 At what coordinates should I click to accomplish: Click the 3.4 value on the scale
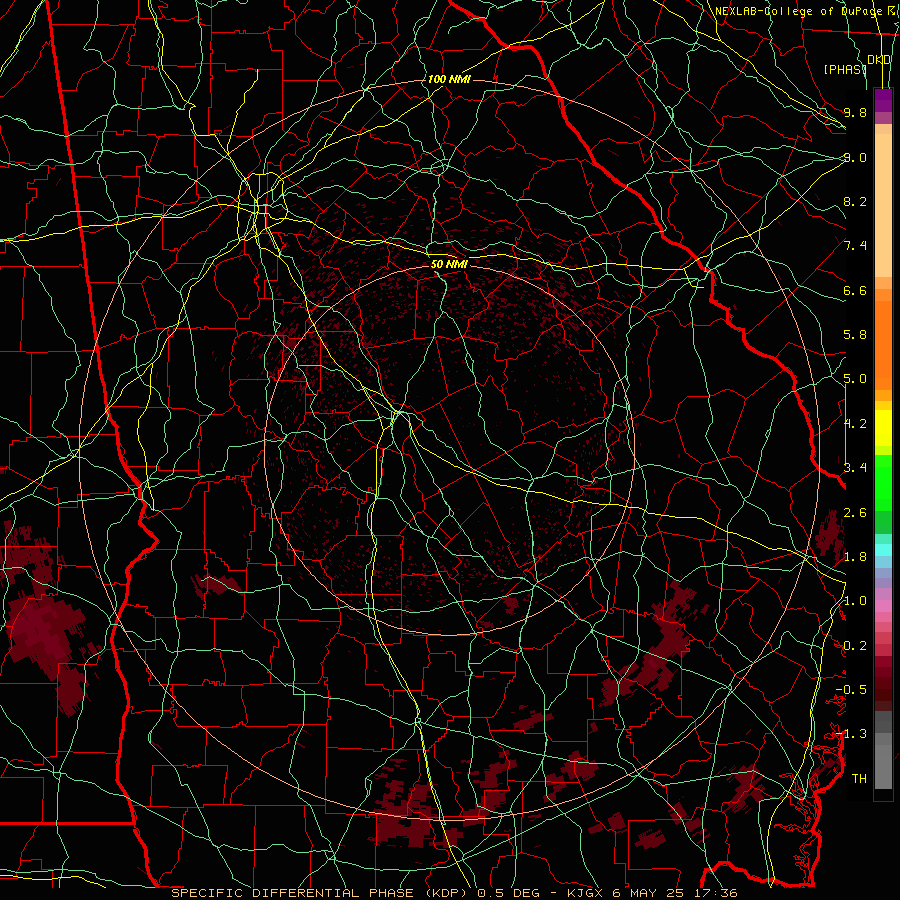[x=855, y=468]
